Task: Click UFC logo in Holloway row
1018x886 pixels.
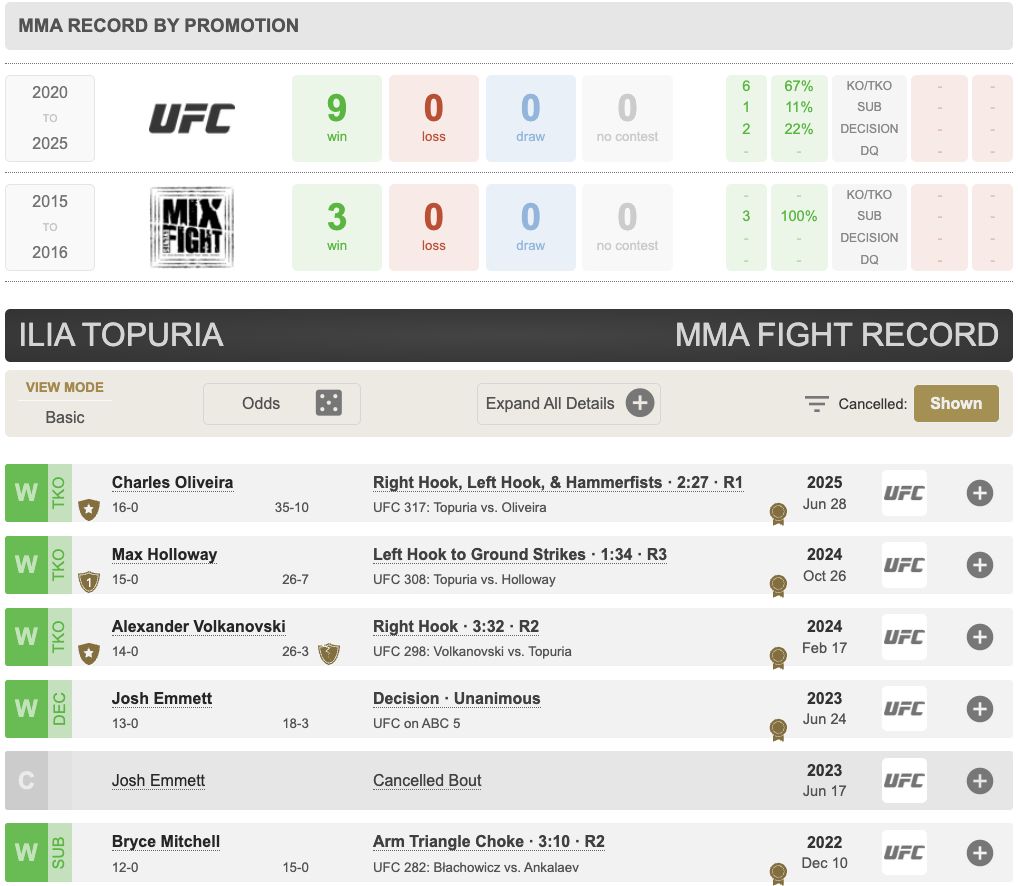Action: click(904, 565)
